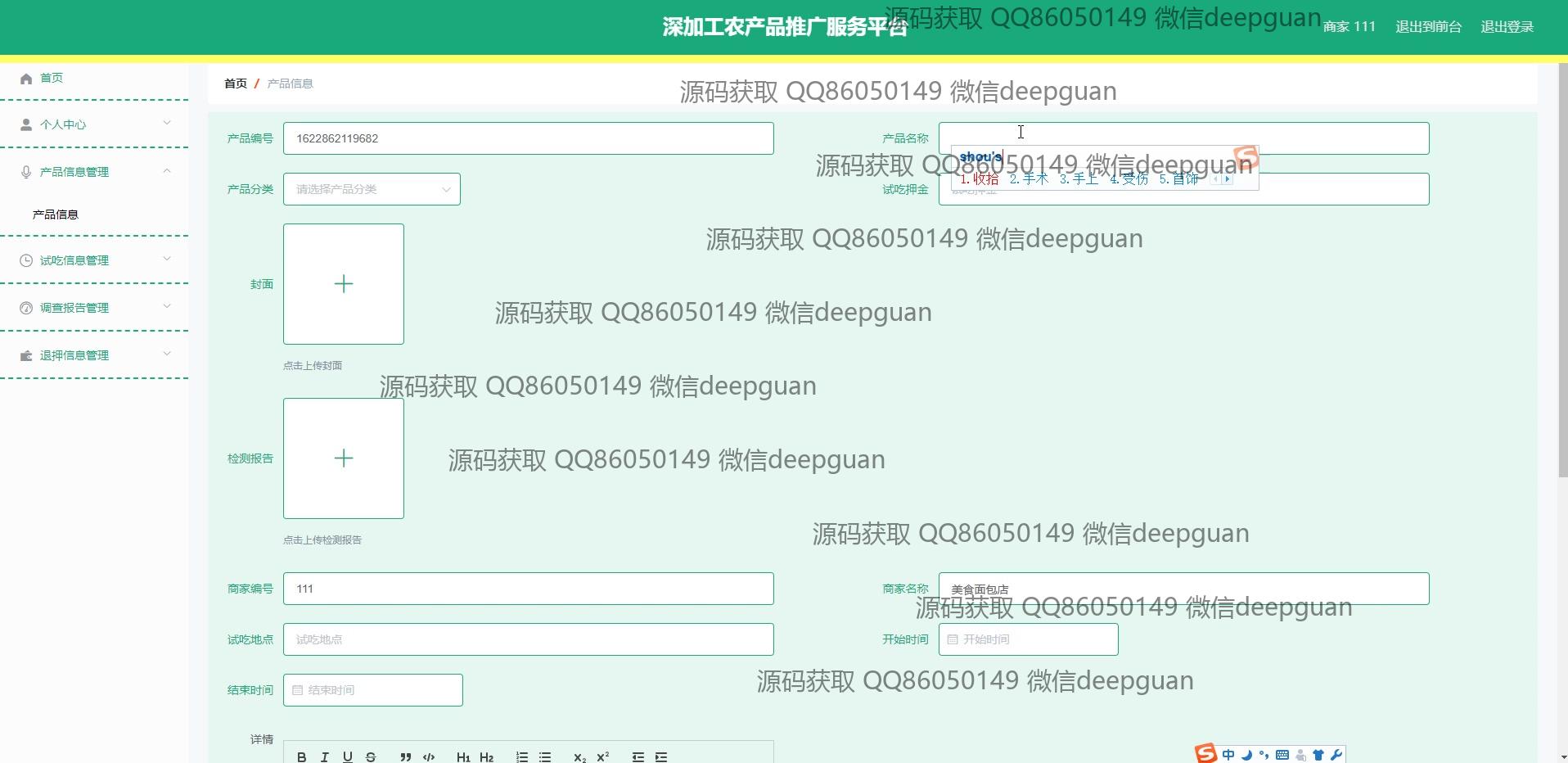Toggle Sogou punctuation mode icon

[x=1264, y=755]
